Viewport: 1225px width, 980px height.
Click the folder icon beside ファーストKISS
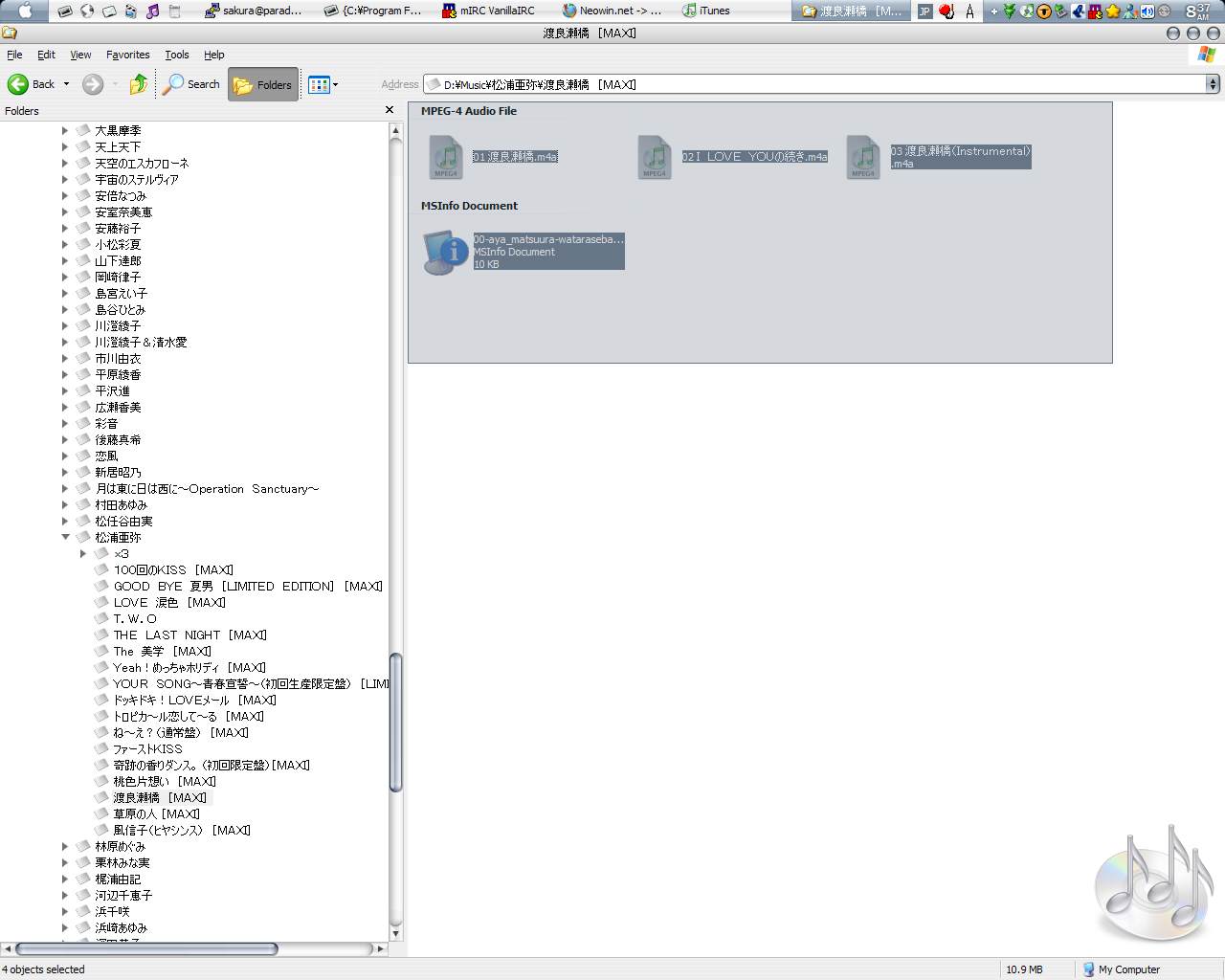tap(102, 749)
